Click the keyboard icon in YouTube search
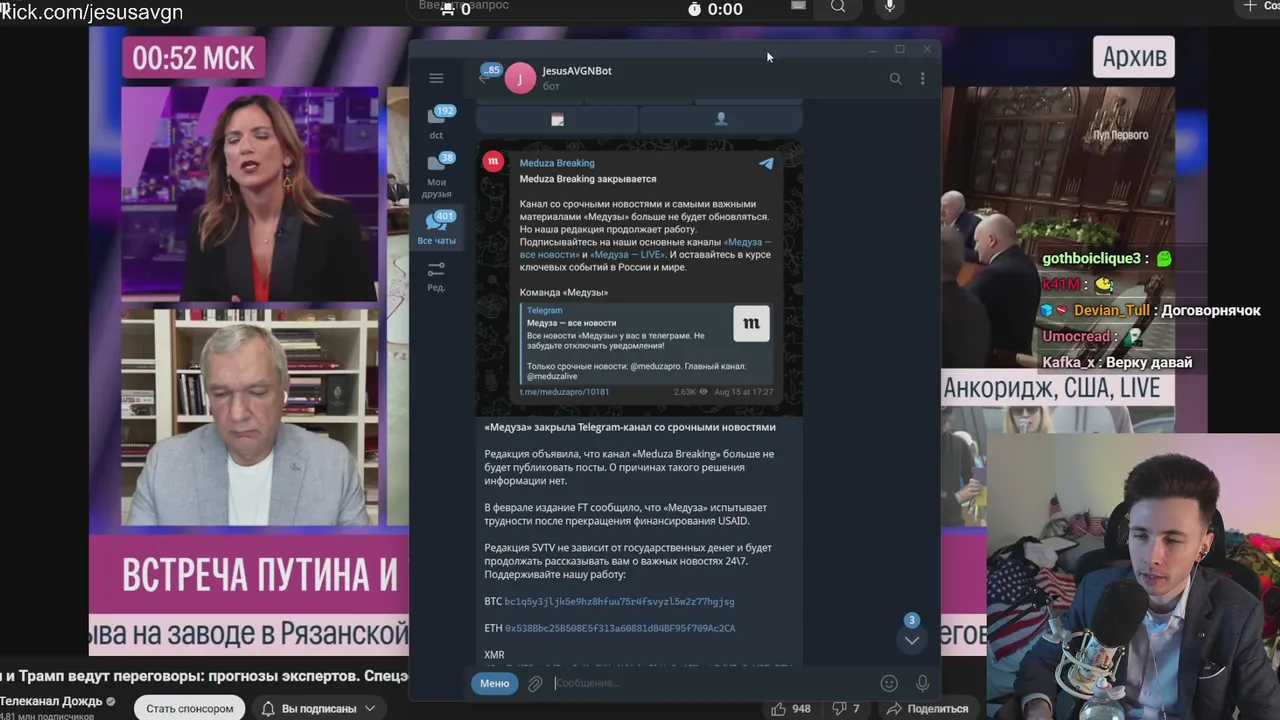The height and width of the screenshot is (720, 1280). (x=798, y=6)
